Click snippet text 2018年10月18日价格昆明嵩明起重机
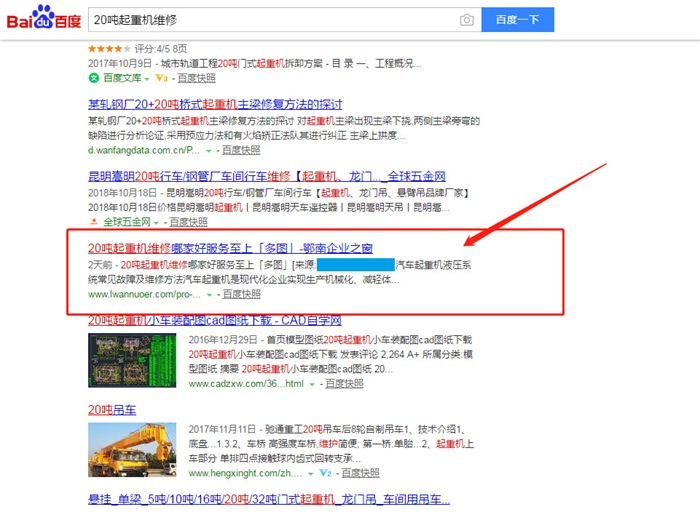 [x=269, y=208]
